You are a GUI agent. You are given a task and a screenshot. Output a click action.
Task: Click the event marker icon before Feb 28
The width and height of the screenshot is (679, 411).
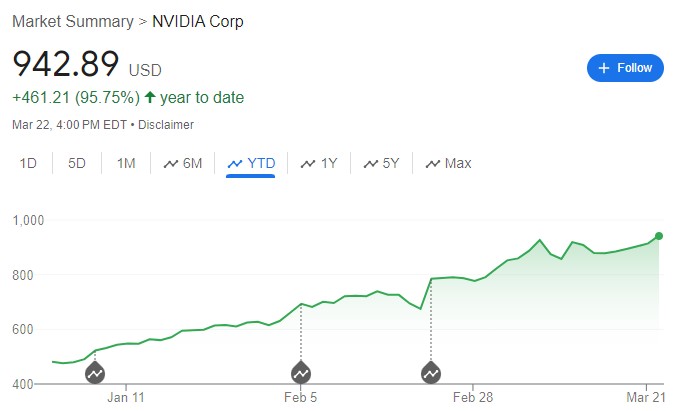pos(431,373)
